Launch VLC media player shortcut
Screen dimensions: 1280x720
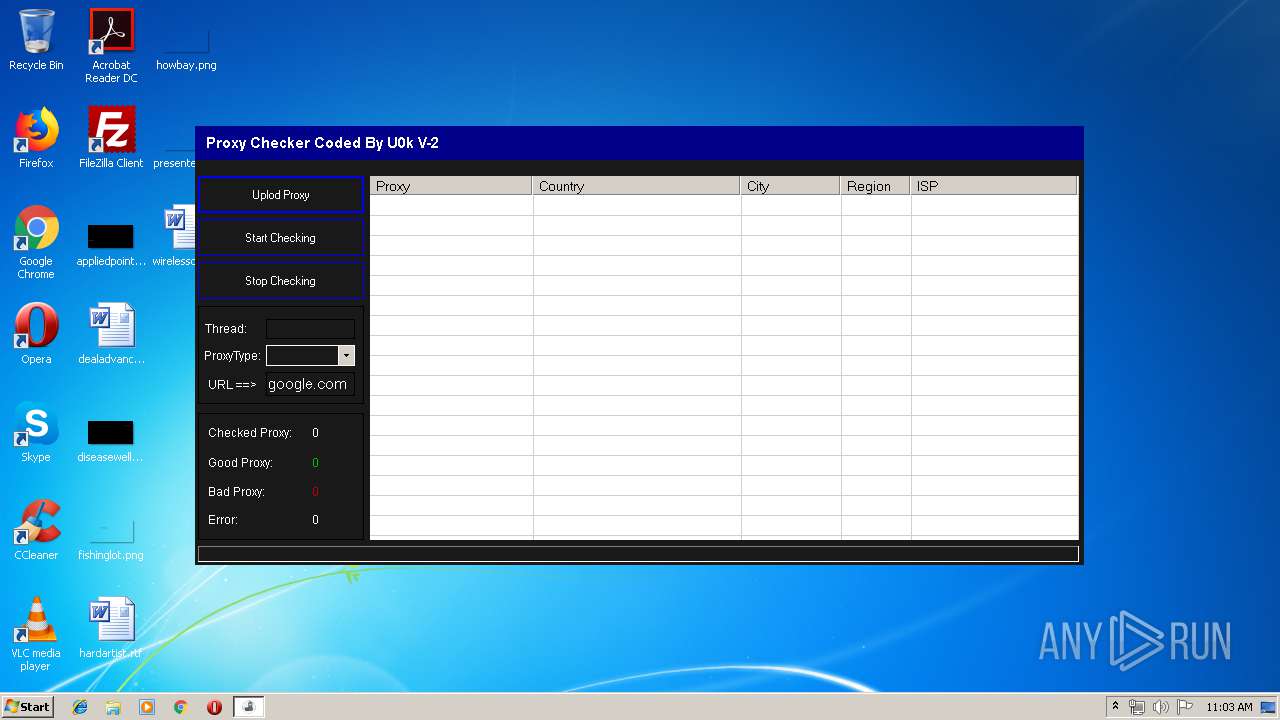point(36,634)
